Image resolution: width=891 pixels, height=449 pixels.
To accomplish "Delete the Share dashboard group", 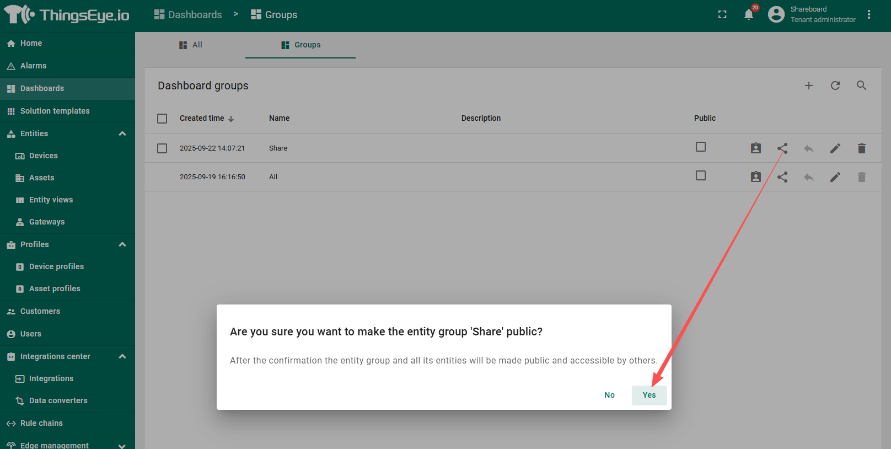I will click(x=861, y=148).
